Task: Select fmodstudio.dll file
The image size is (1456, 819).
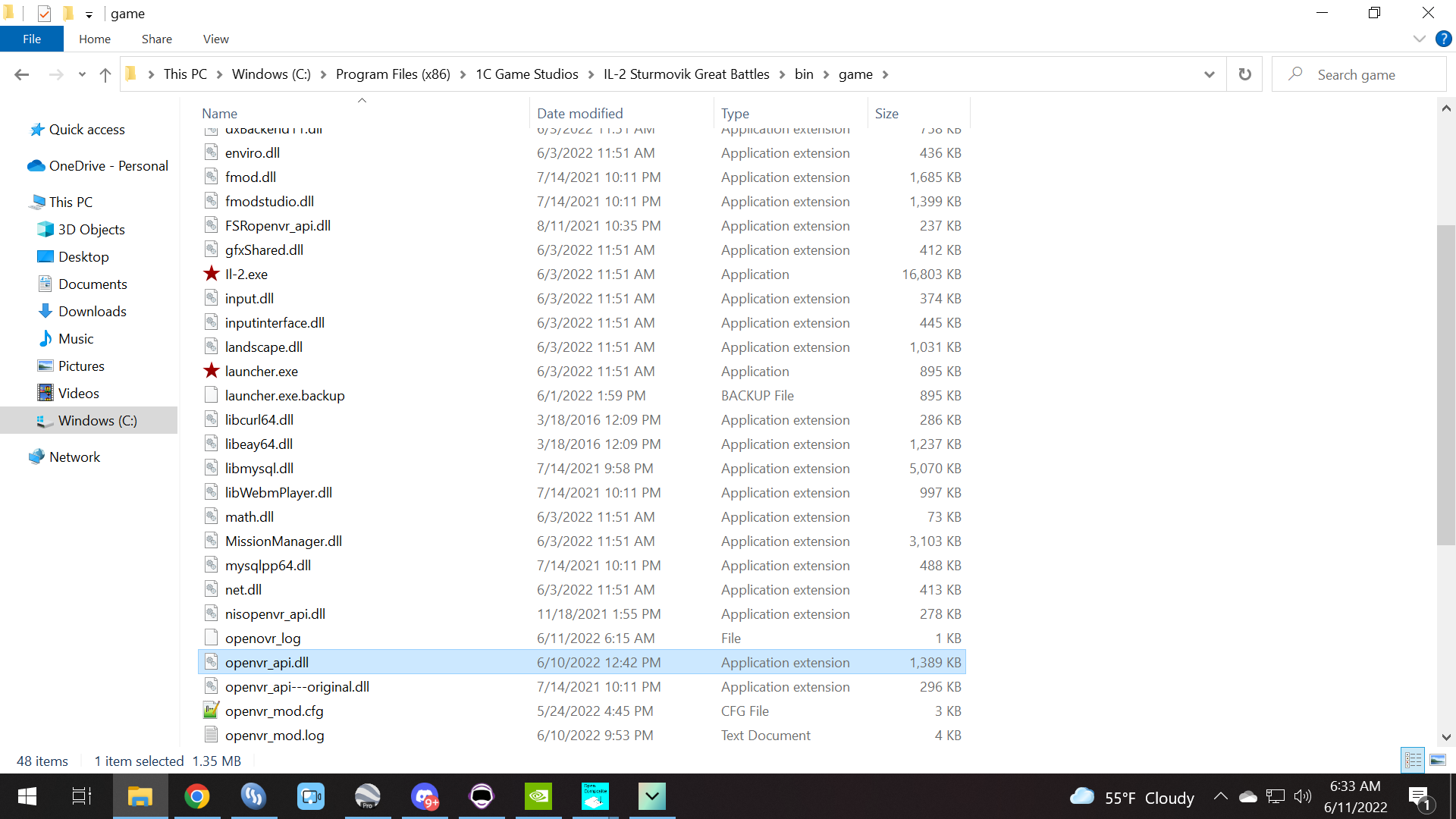Action: 269,202
